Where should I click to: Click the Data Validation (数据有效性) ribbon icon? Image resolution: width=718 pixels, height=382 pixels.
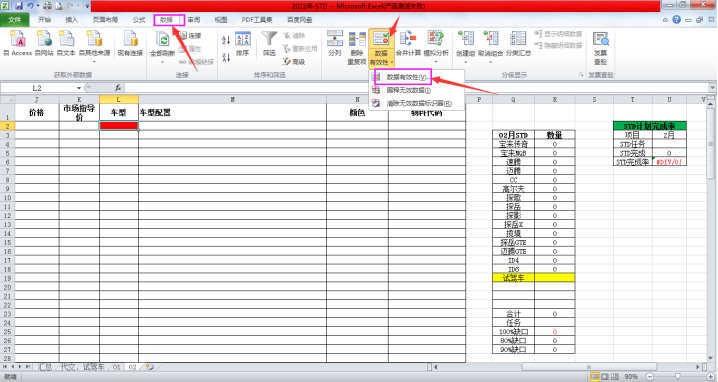pyautogui.click(x=381, y=38)
